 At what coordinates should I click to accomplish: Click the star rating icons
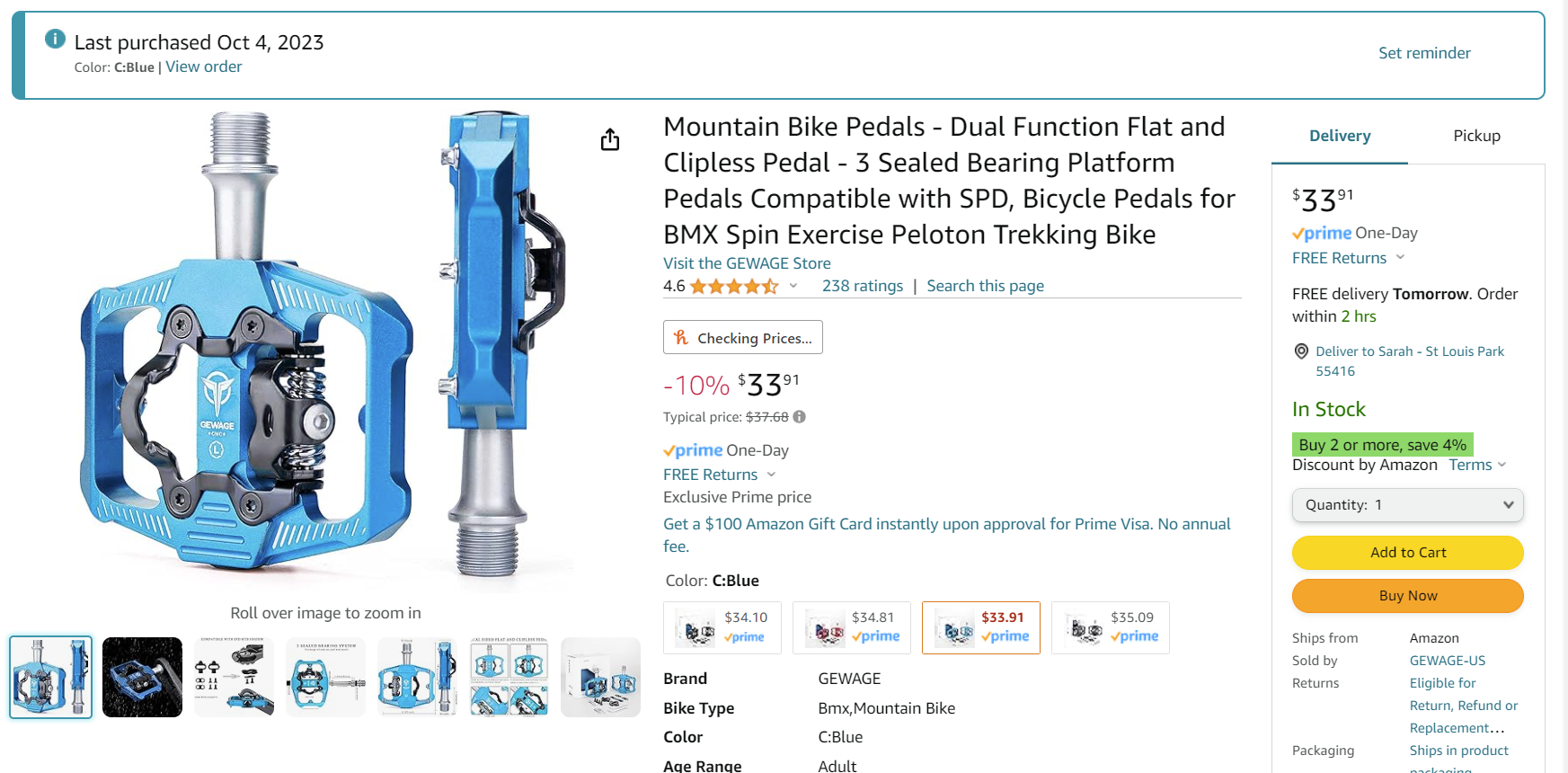tap(733, 287)
